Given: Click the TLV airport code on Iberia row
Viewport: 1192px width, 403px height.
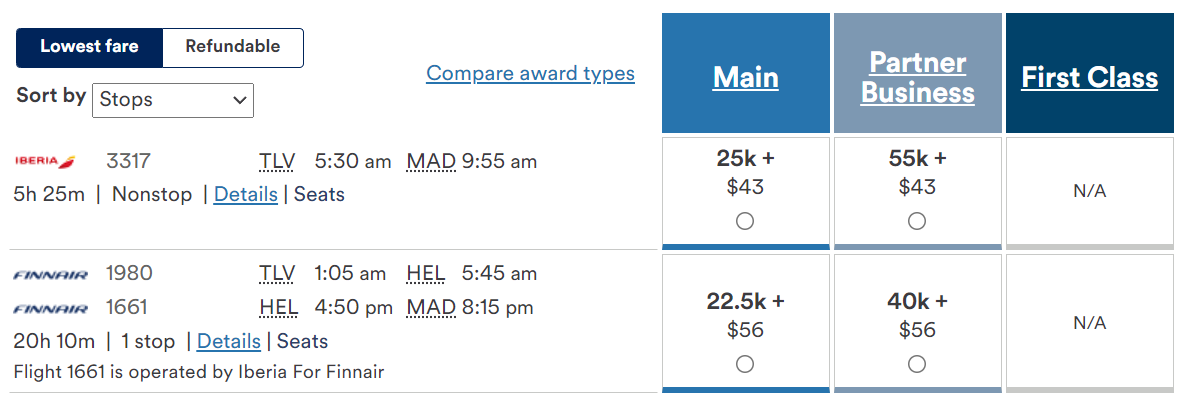Looking at the screenshot, I should [x=277, y=161].
